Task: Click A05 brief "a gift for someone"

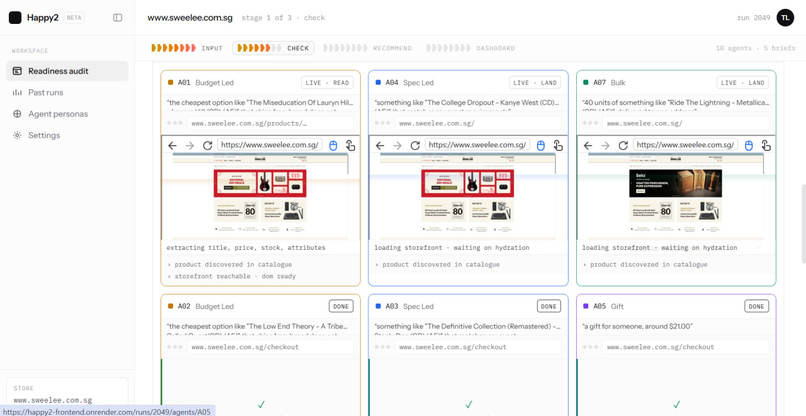Action: 637,327
